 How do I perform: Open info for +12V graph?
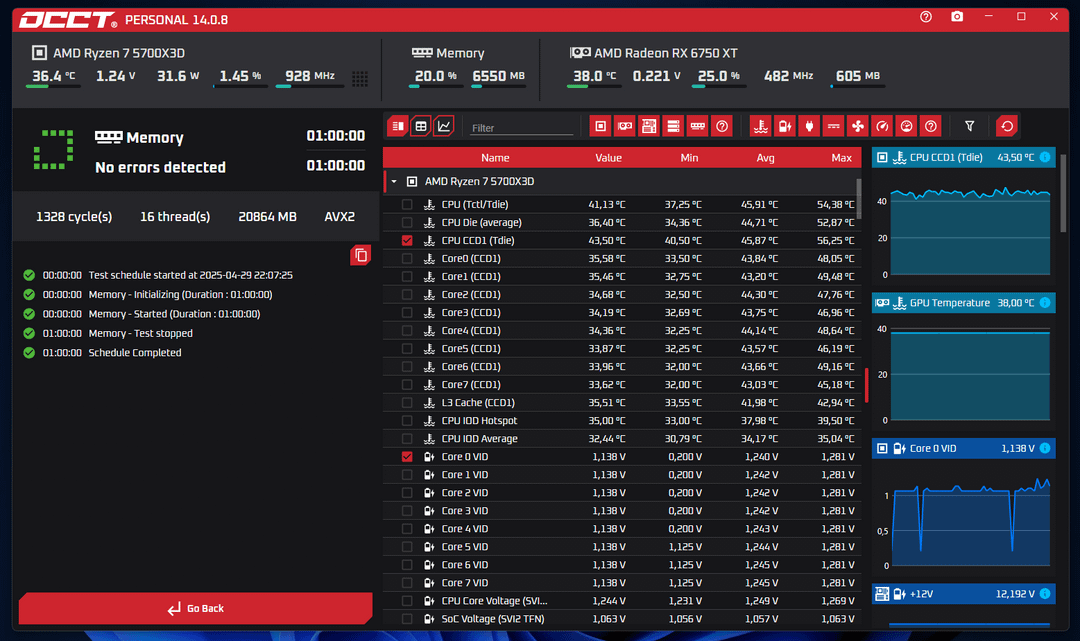[x=1045, y=593]
